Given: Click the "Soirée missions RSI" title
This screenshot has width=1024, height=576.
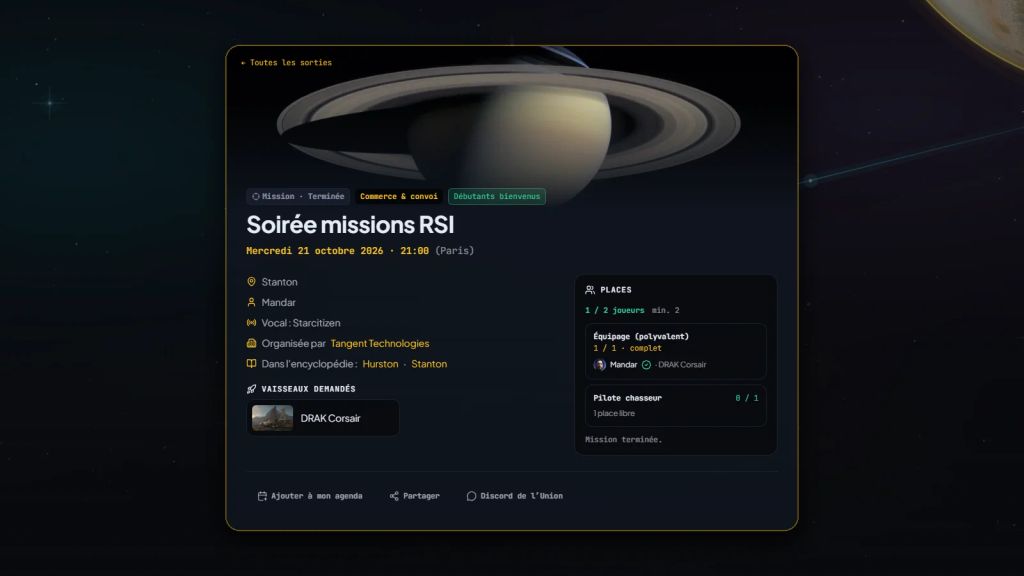Looking at the screenshot, I should [350, 225].
